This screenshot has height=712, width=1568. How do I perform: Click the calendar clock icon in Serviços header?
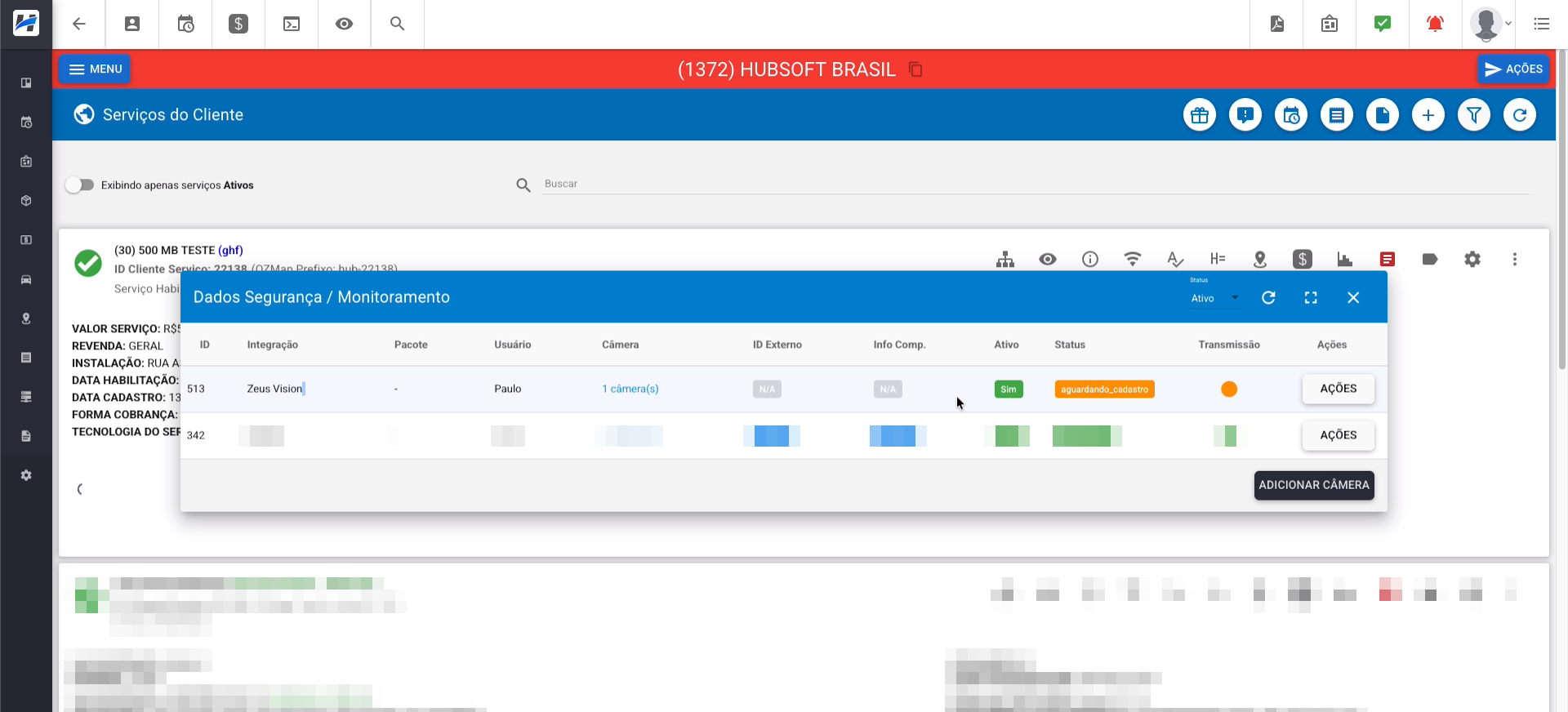pyautogui.click(x=1291, y=115)
